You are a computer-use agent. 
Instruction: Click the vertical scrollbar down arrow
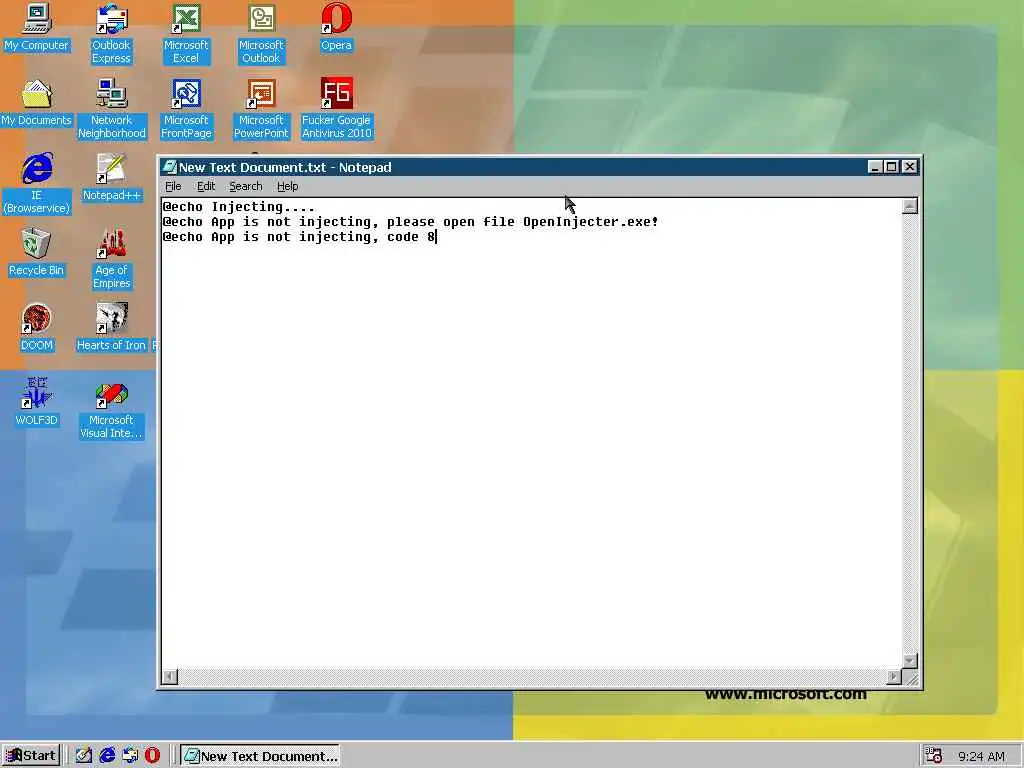(910, 661)
